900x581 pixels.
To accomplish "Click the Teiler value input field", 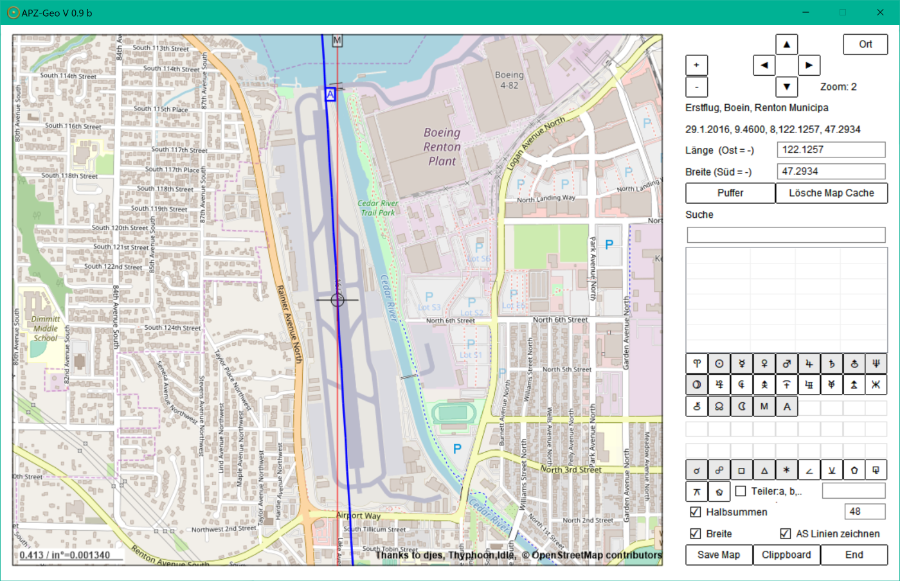I will pos(854,491).
